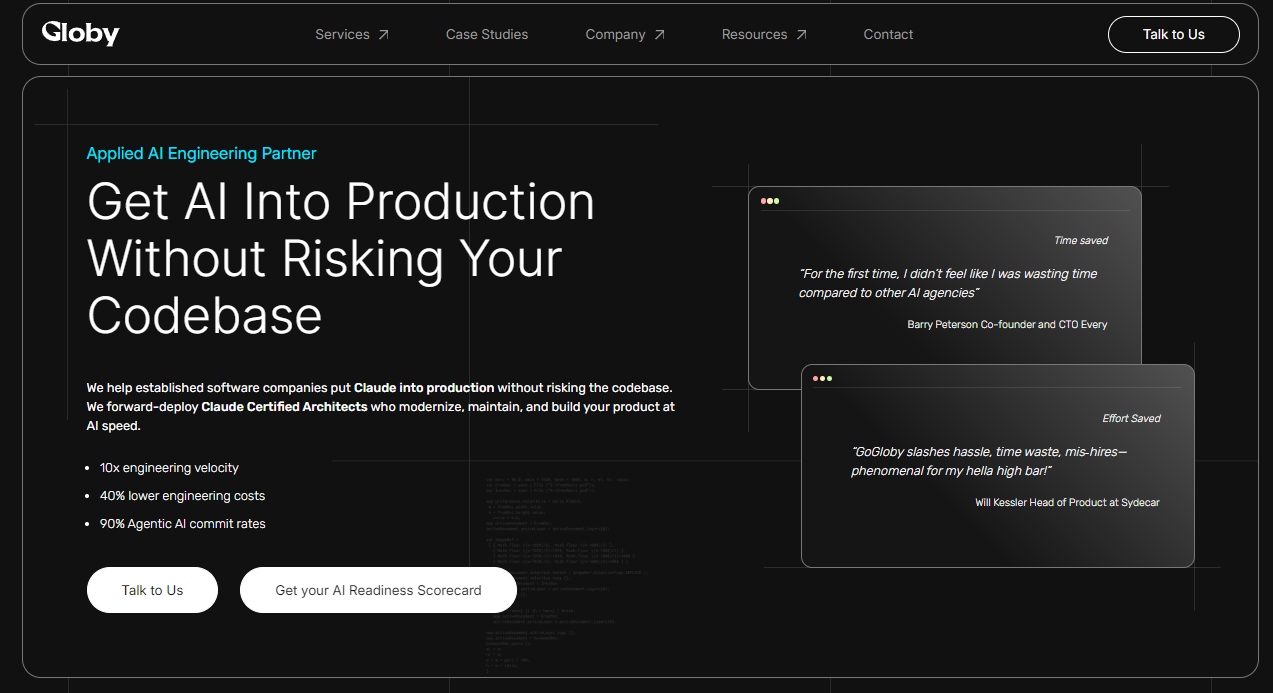Click the Barry Peterson testimonial quote
1273x693 pixels.
pyautogui.click(x=948, y=283)
